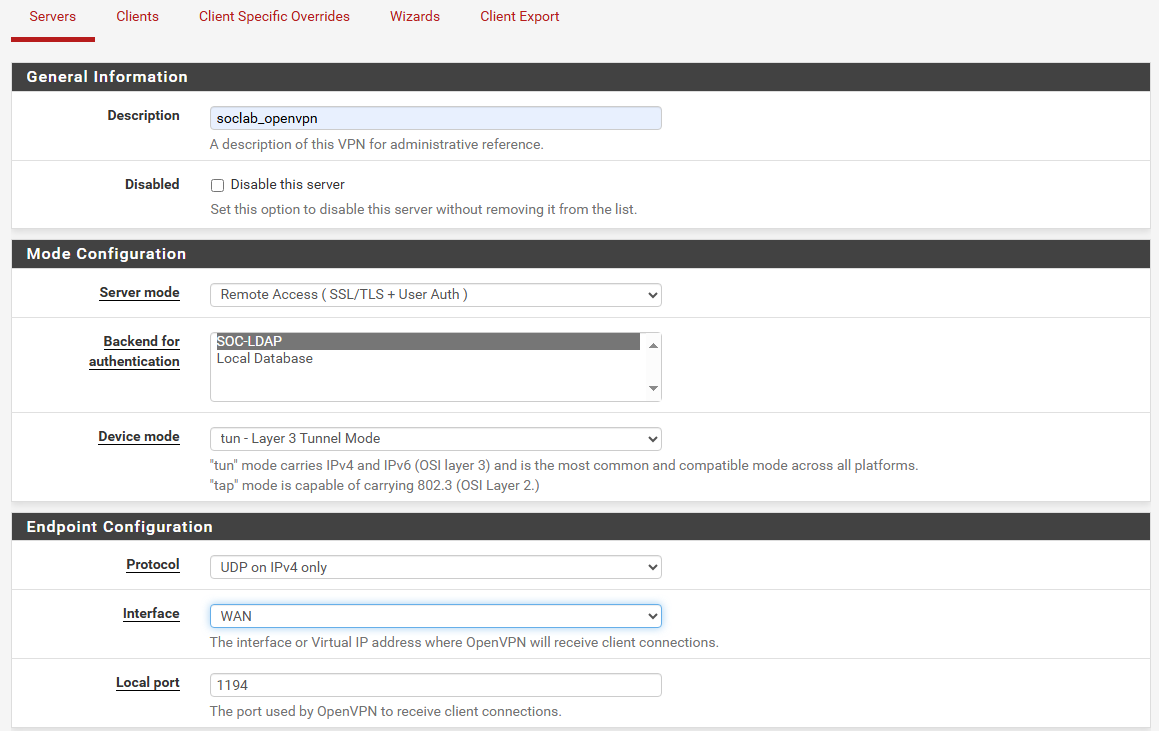Open Client Specific Overrides tab
Viewport: 1159px width, 731px height.
click(x=274, y=17)
